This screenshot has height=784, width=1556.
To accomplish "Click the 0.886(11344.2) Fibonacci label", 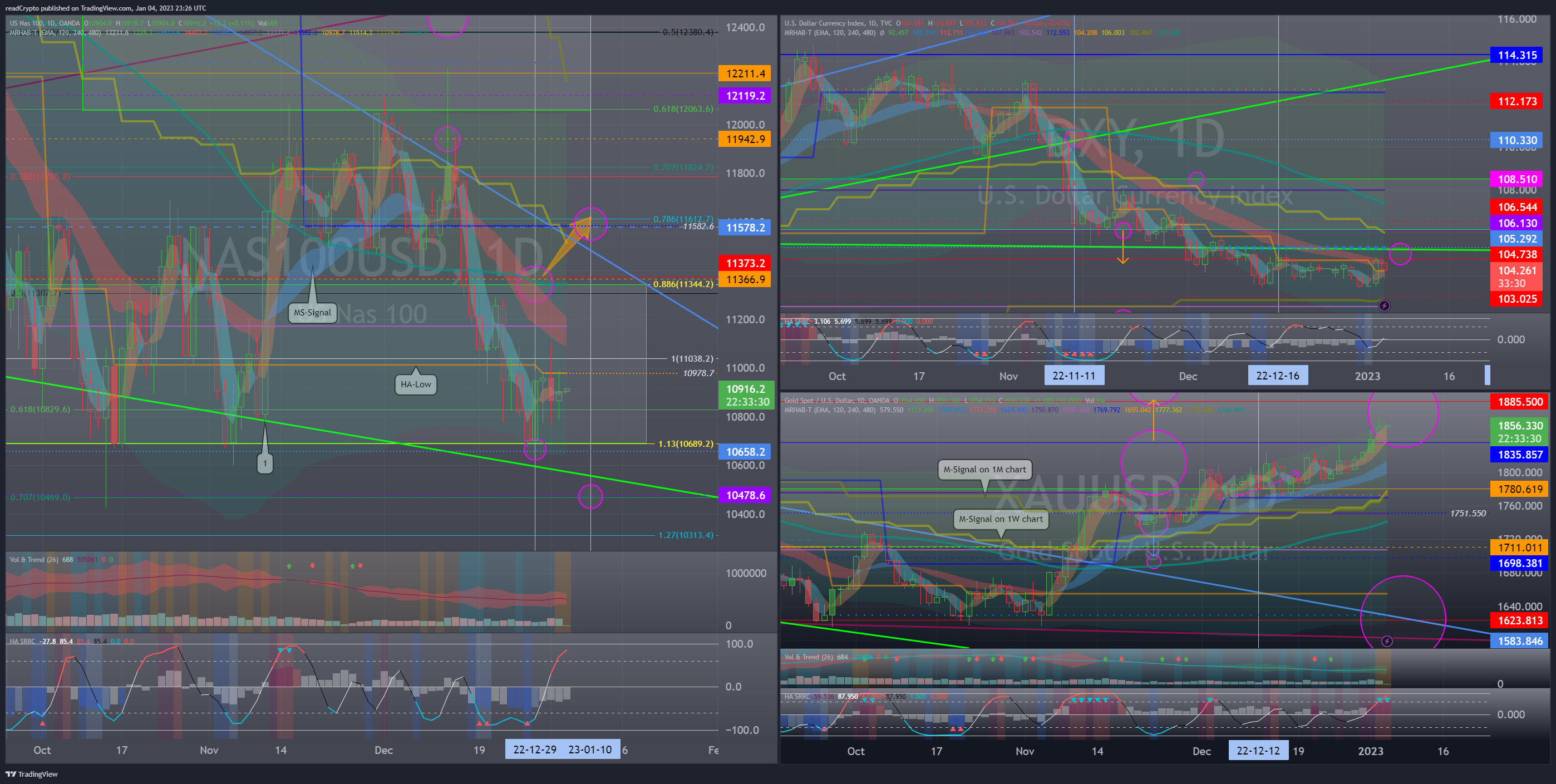I will pos(683,284).
